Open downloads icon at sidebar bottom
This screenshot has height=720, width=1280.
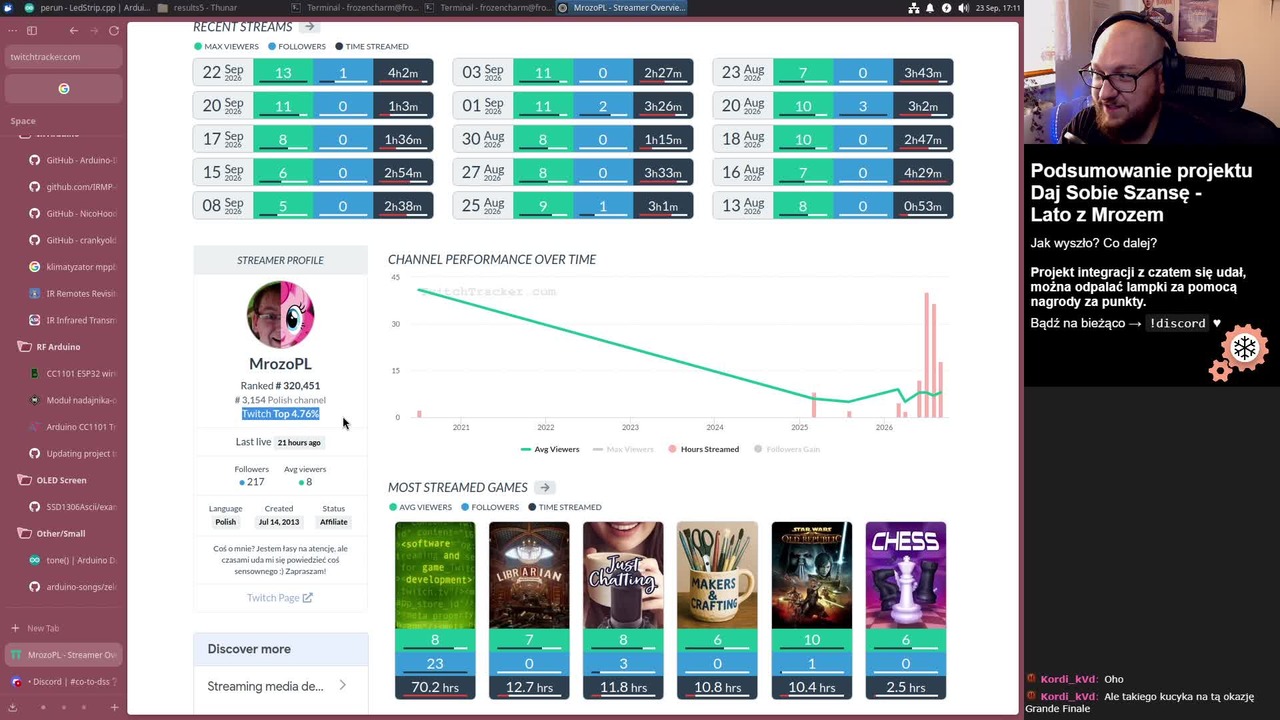click(x=15, y=707)
